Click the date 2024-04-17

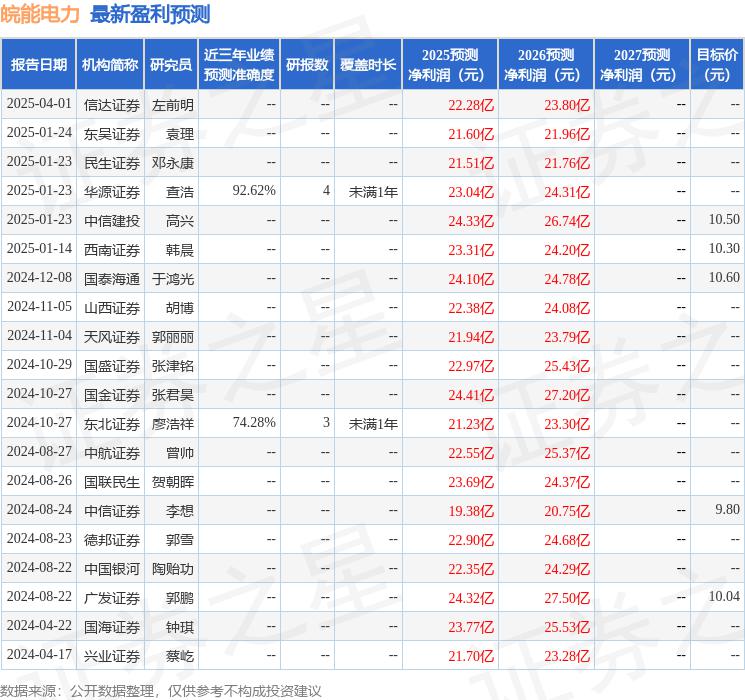39,654
